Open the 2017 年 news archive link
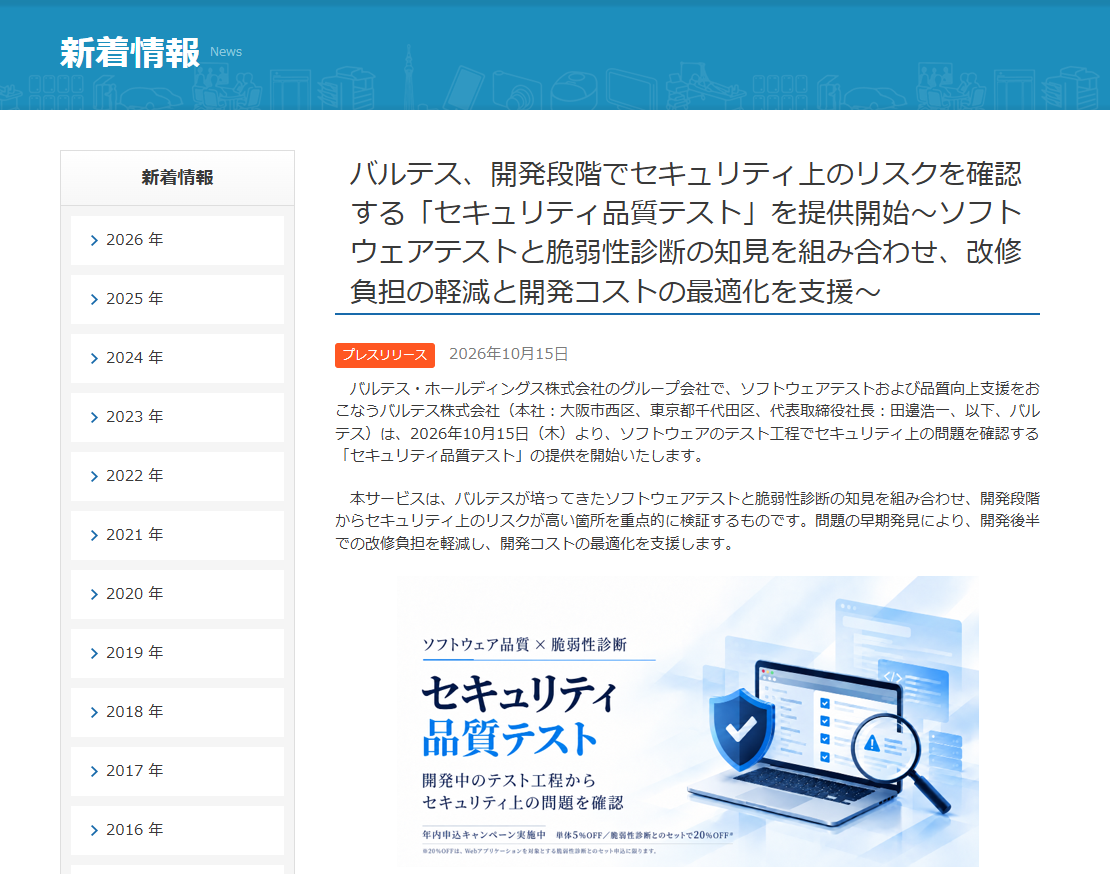The width and height of the screenshot is (1110, 874). (177, 771)
